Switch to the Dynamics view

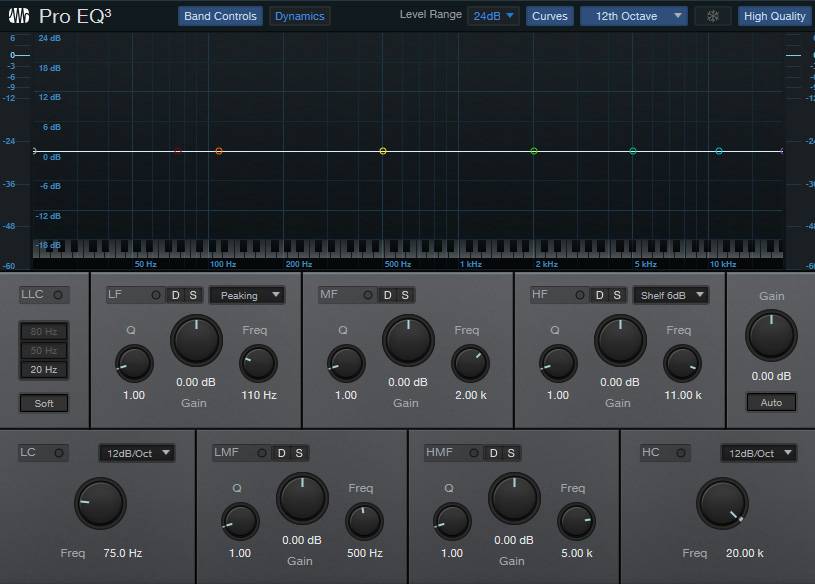pyautogui.click(x=299, y=16)
